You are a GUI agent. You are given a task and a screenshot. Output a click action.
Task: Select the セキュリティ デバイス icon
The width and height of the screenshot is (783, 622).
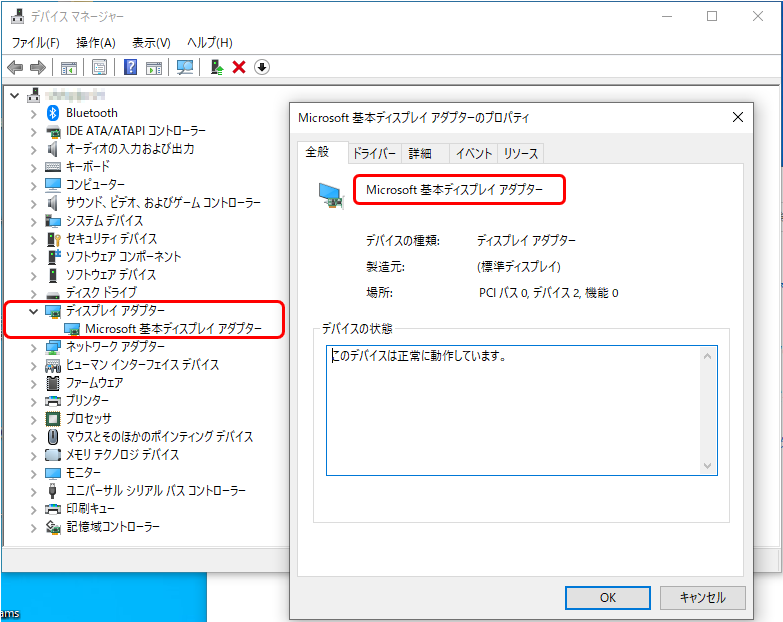(53, 239)
